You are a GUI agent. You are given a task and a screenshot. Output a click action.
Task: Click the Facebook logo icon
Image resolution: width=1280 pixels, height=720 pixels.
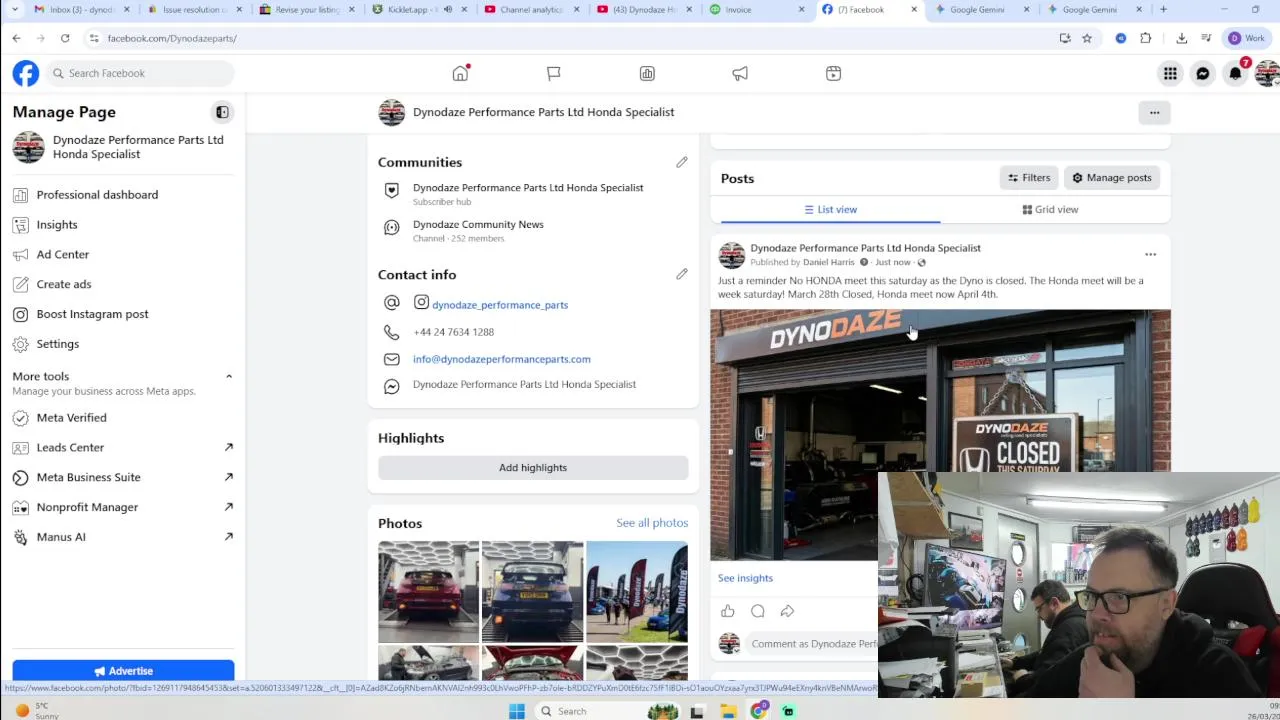pyautogui.click(x=26, y=73)
